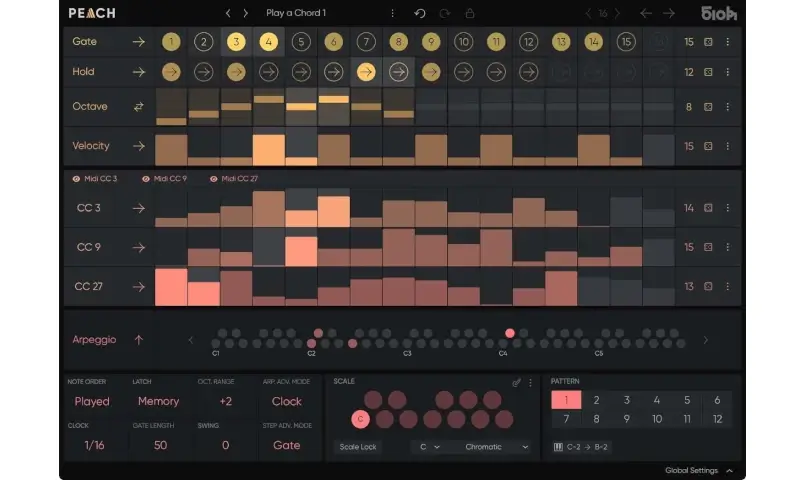Hide the Midi CC 3 lane
The image size is (800, 480).
point(77,179)
